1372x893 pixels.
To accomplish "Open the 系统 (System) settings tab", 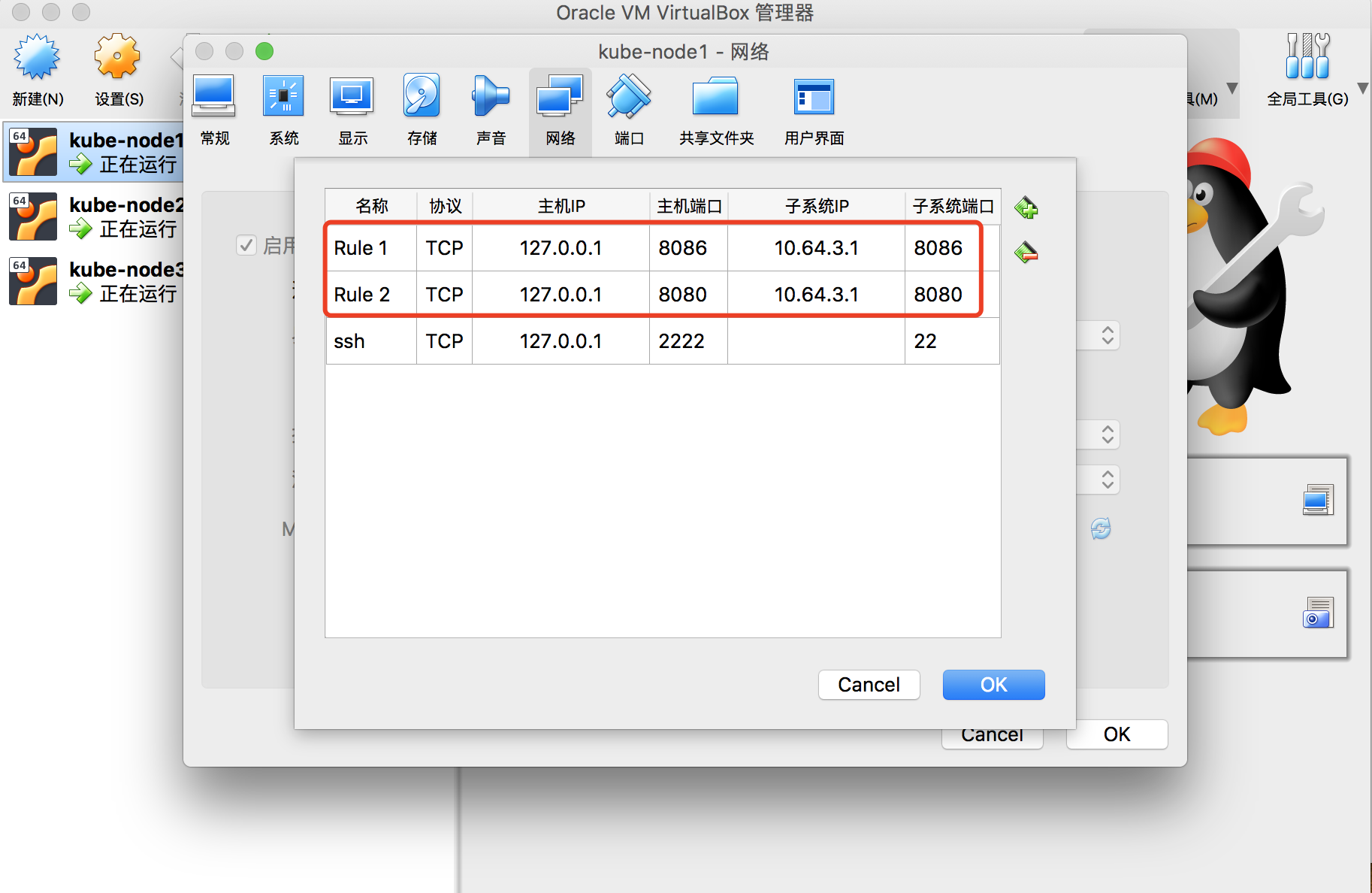I will (283, 111).
